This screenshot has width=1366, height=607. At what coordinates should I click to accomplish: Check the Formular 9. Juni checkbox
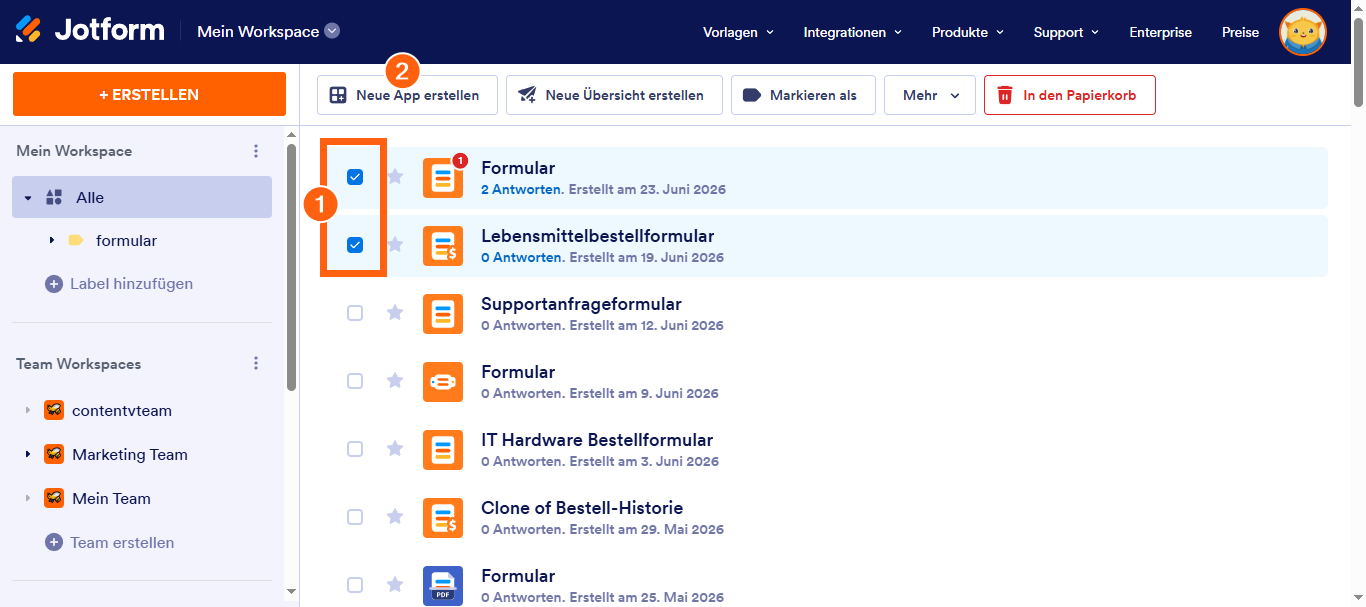(355, 381)
